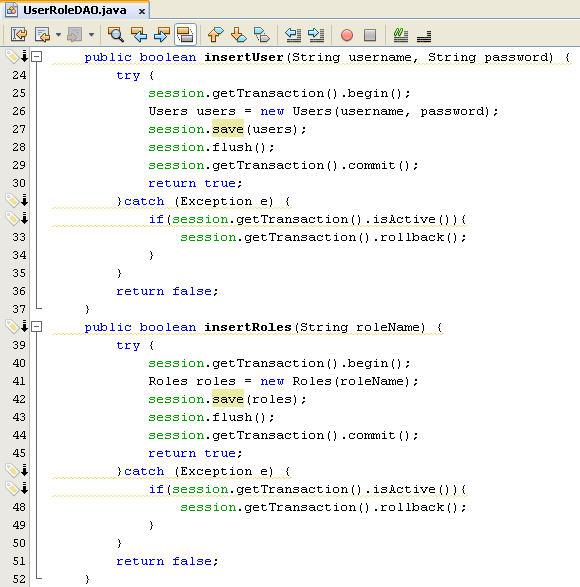580x587 pixels.
Task: Jump to last edit location icon
Action: (x=19, y=35)
